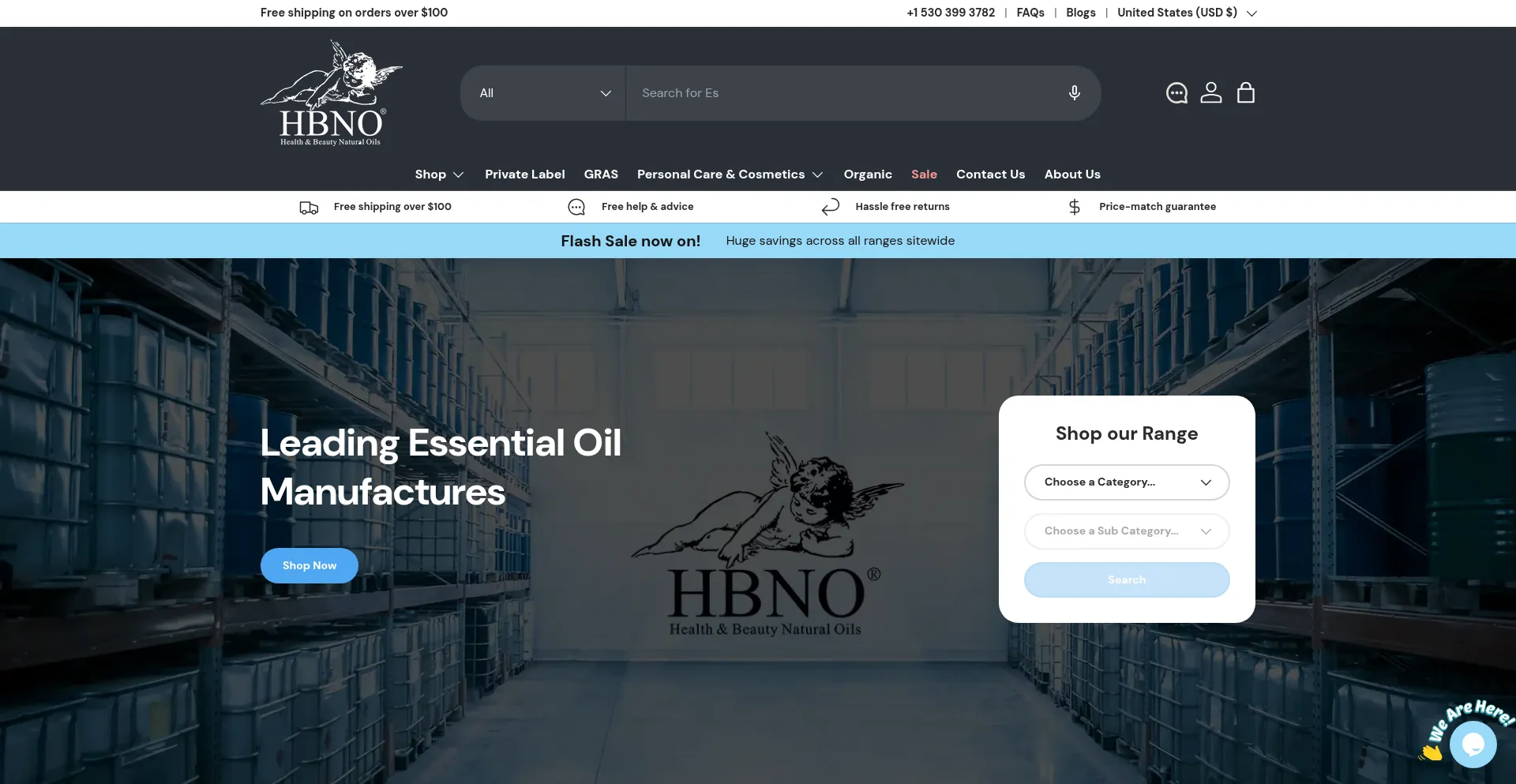The image size is (1516, 784).
Task: Click 'Free help & advice' text
Action: (647, 207)
